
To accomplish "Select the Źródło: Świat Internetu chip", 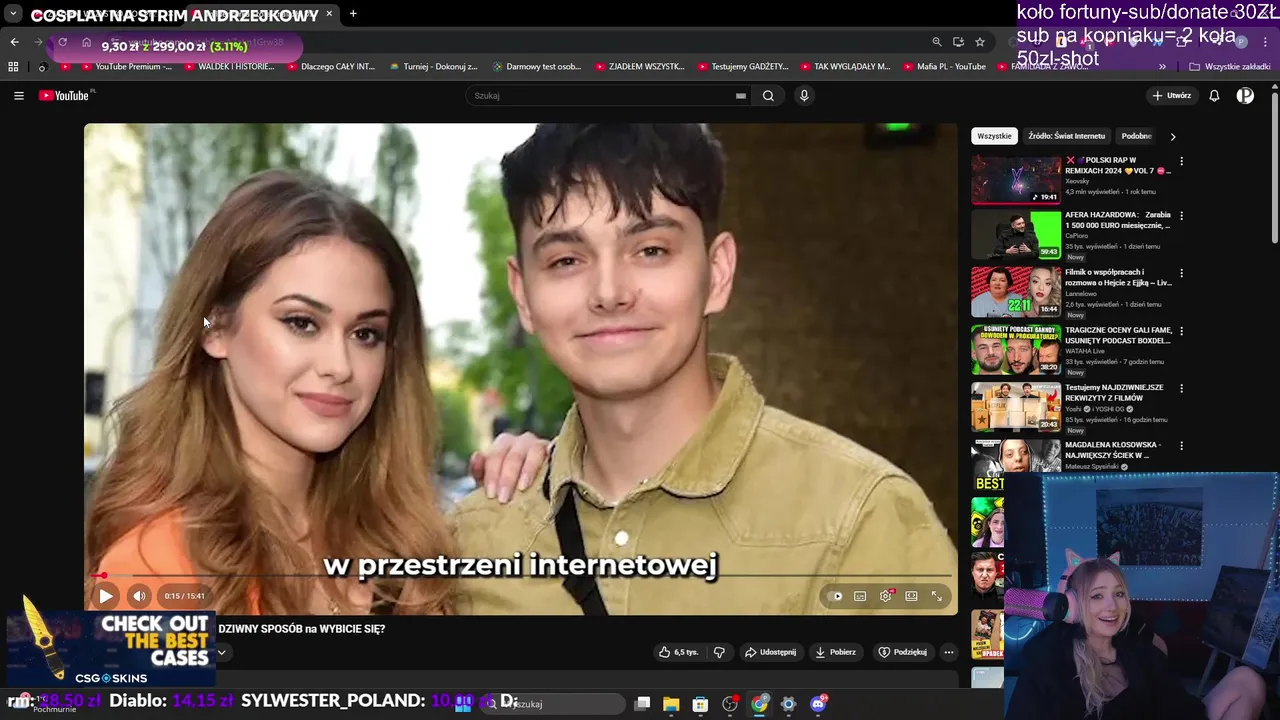I will pyautogui.click(x=1066, y=136).
